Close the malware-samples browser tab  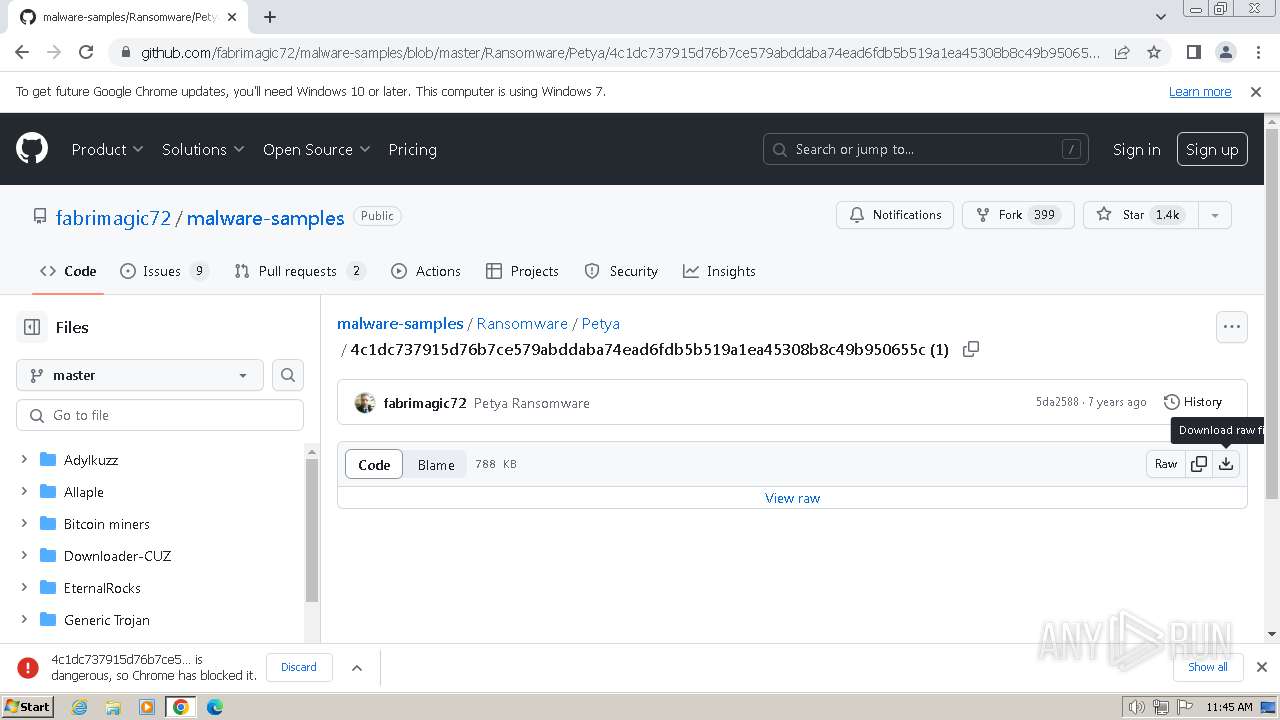[232, 17]
